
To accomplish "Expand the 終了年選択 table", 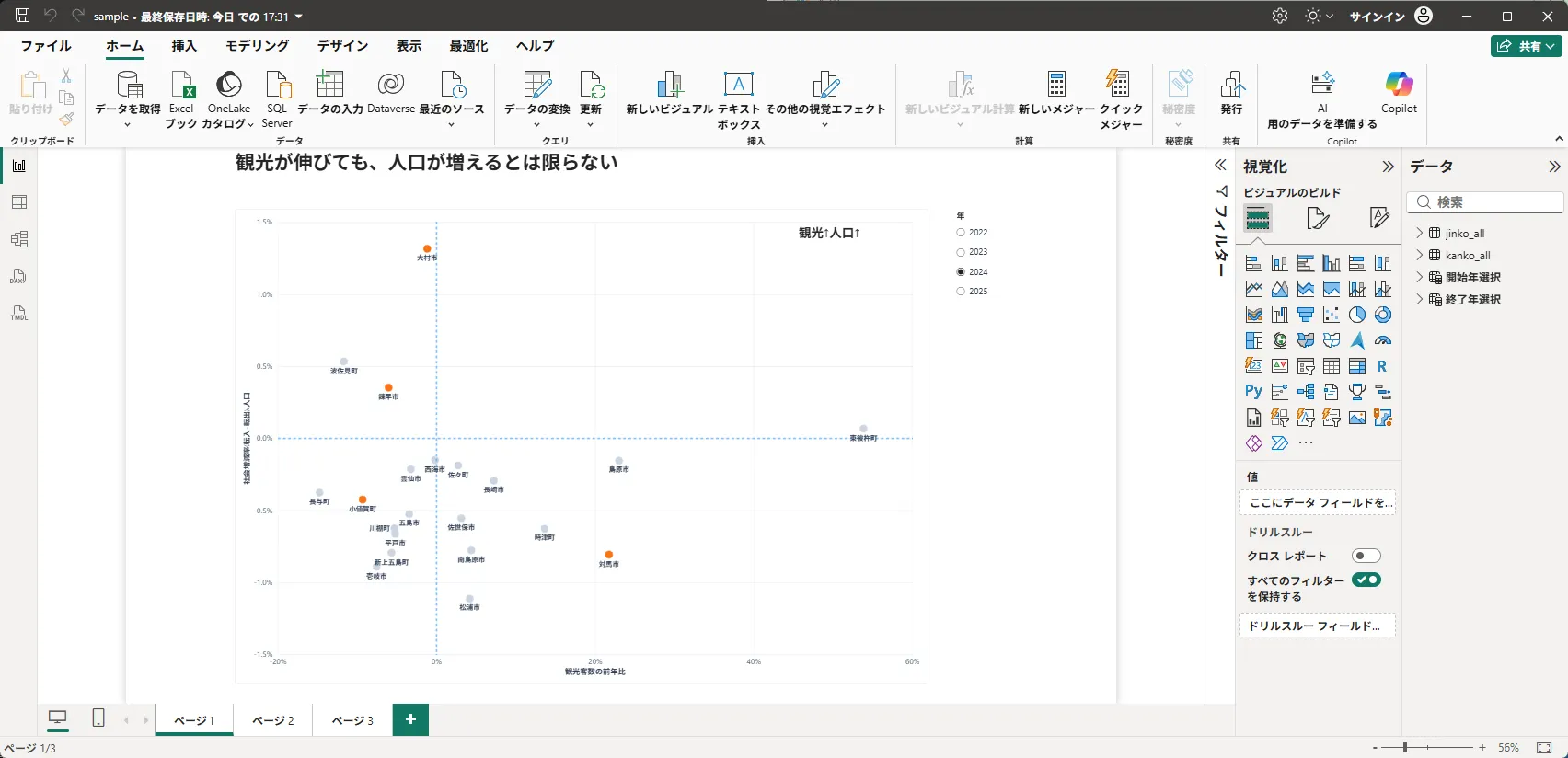I will pyautogui.click(x=1420, y=299).
